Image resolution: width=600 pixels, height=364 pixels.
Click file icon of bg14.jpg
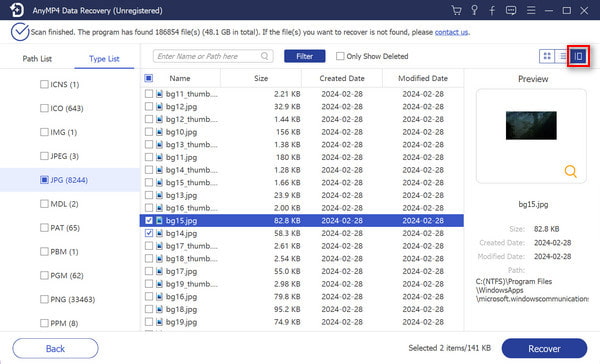[x=160, y=233]
